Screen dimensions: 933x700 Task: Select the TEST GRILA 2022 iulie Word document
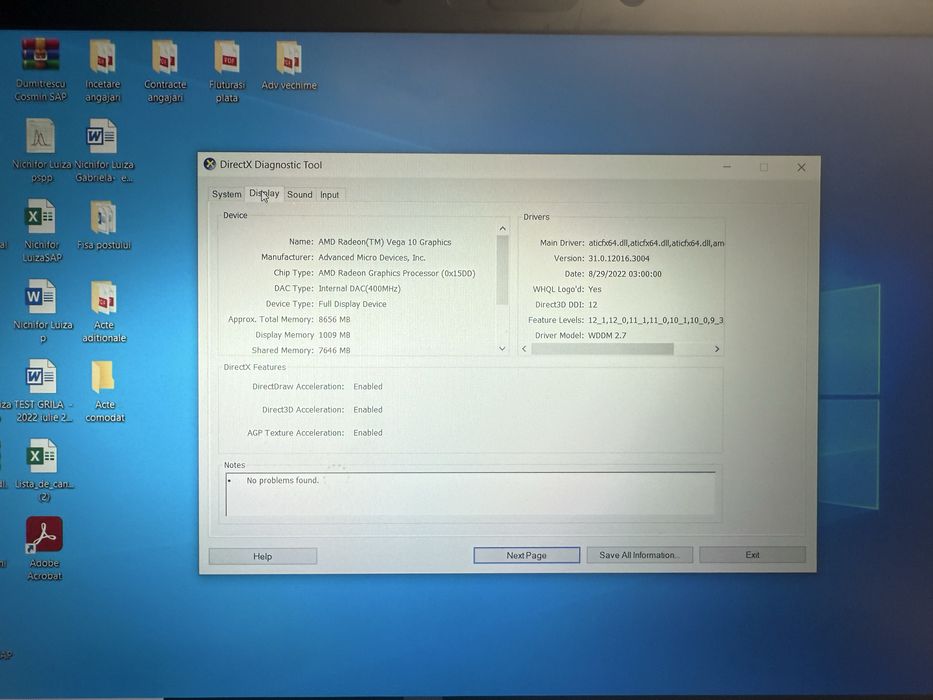tap(40, 376)
